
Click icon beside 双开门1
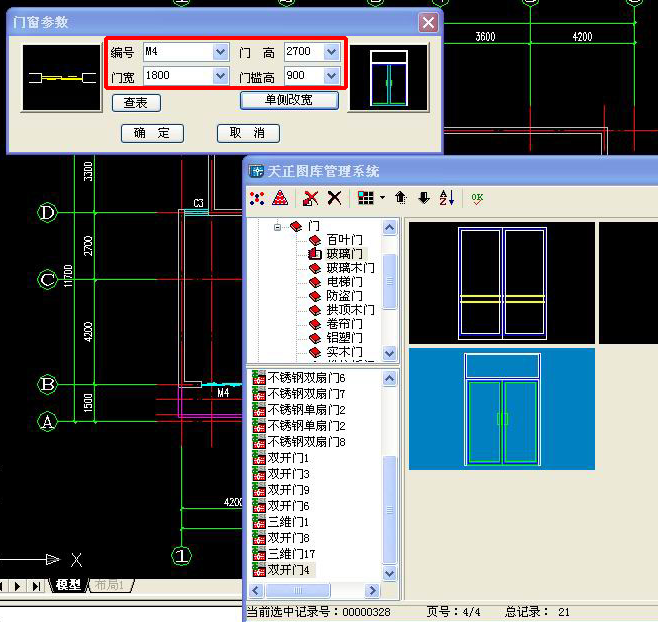point(258,457)
